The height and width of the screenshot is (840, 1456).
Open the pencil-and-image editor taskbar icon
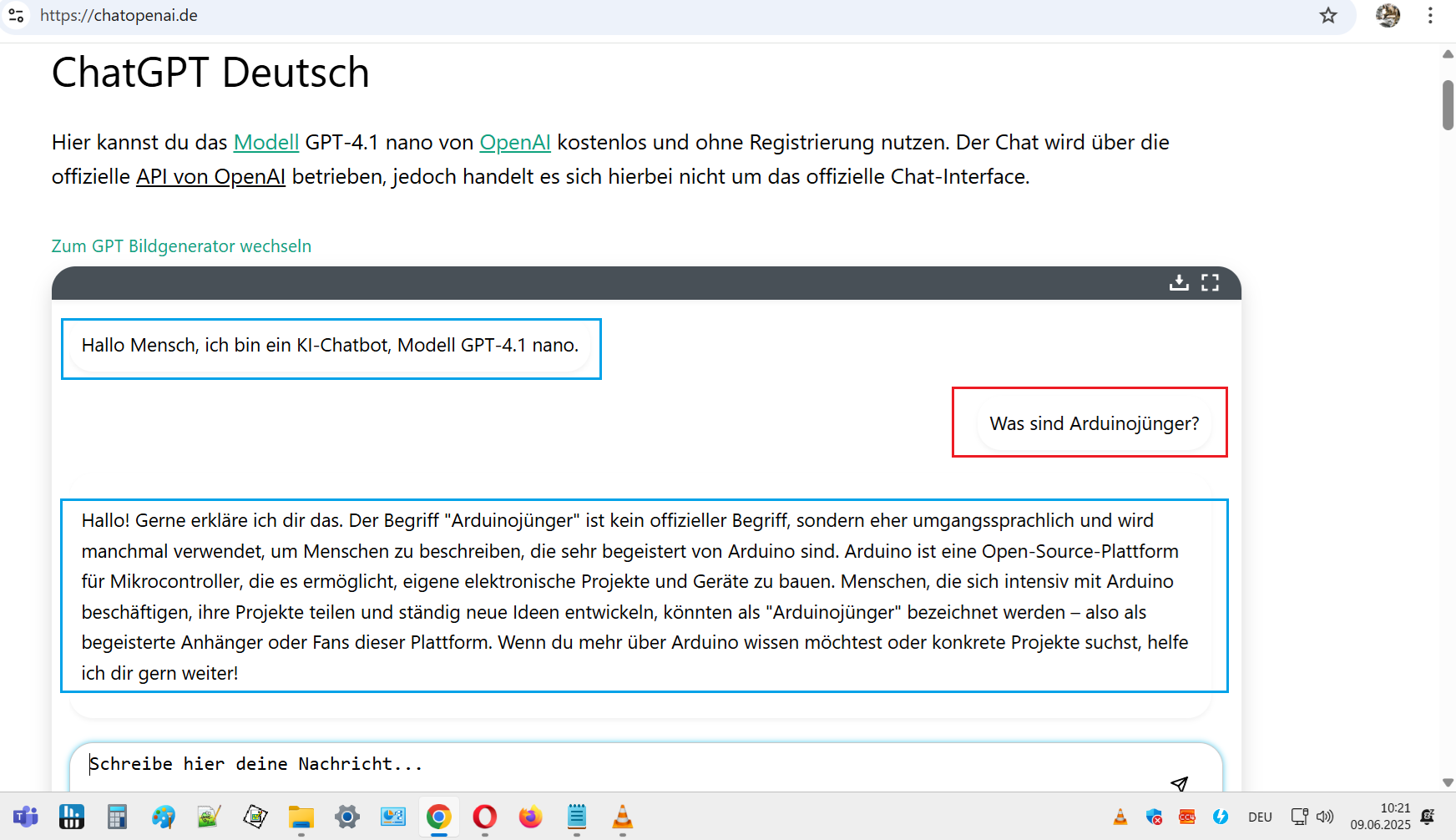click(209, 817)
